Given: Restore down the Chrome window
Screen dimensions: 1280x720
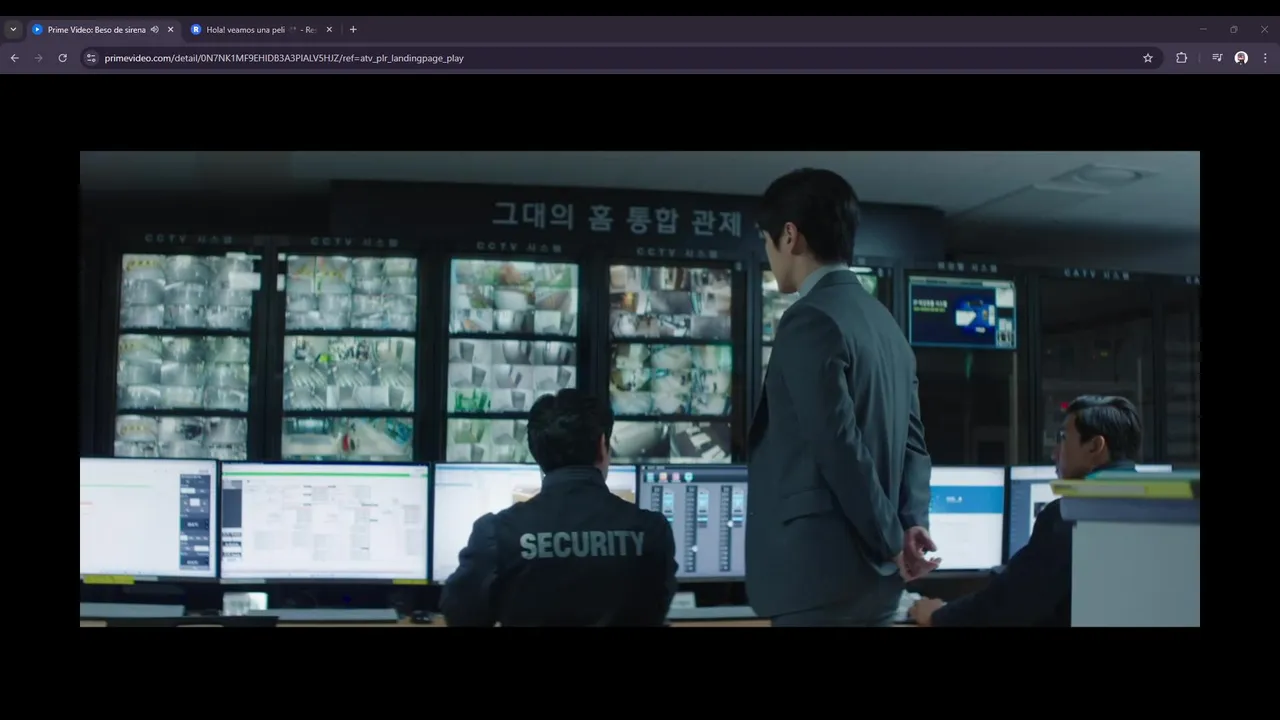Looking at the screenshot, I should 1234,29.
